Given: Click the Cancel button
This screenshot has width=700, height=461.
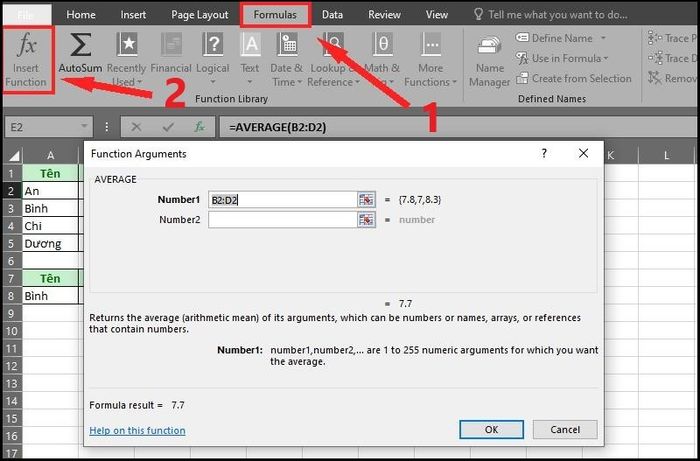Looking at the screenshot, I should (x=565, y=429).
